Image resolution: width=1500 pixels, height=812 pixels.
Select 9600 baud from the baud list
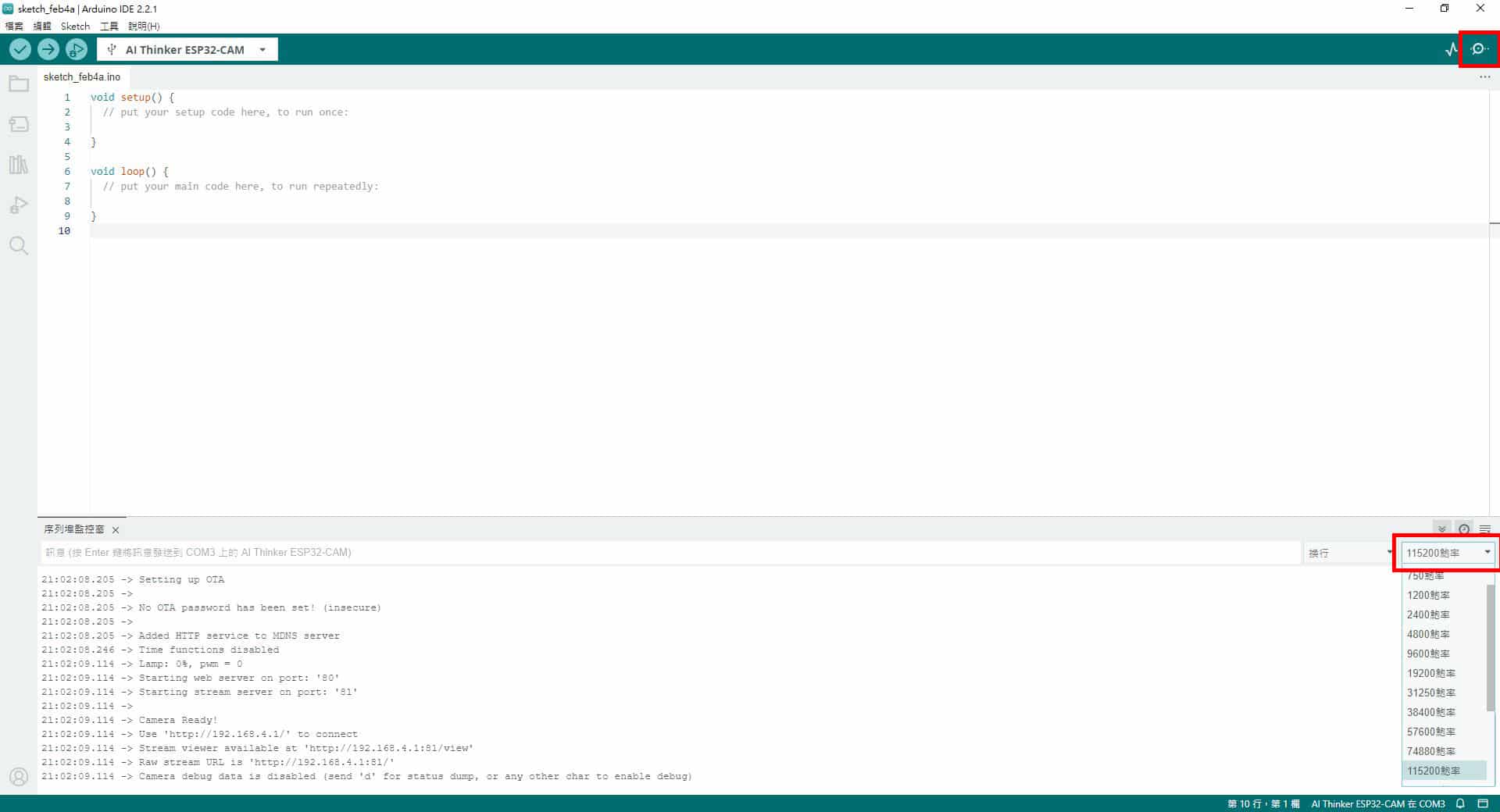[x=1427, y=654]
